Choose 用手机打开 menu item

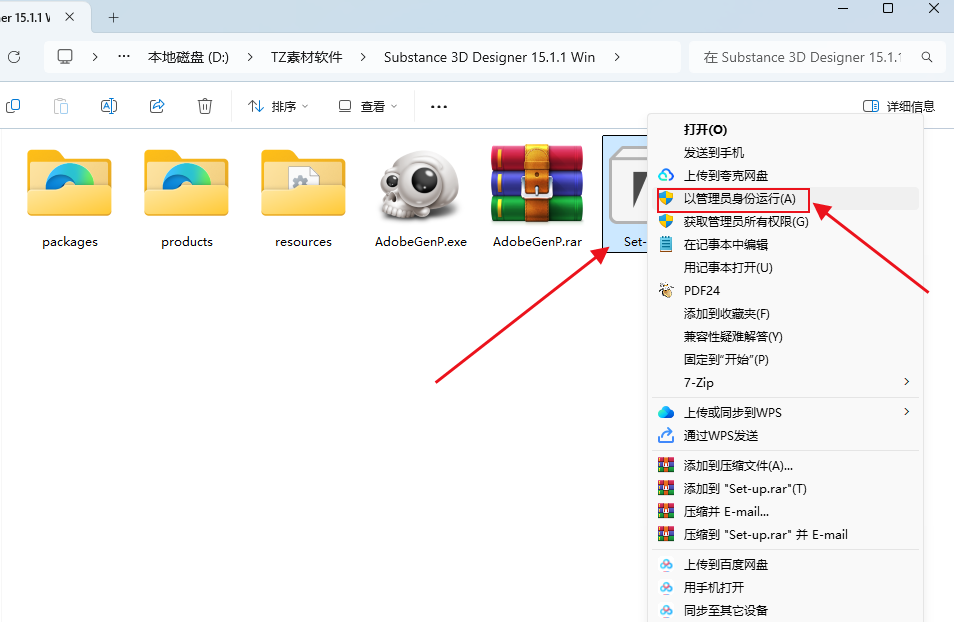[x=785, y=588]
